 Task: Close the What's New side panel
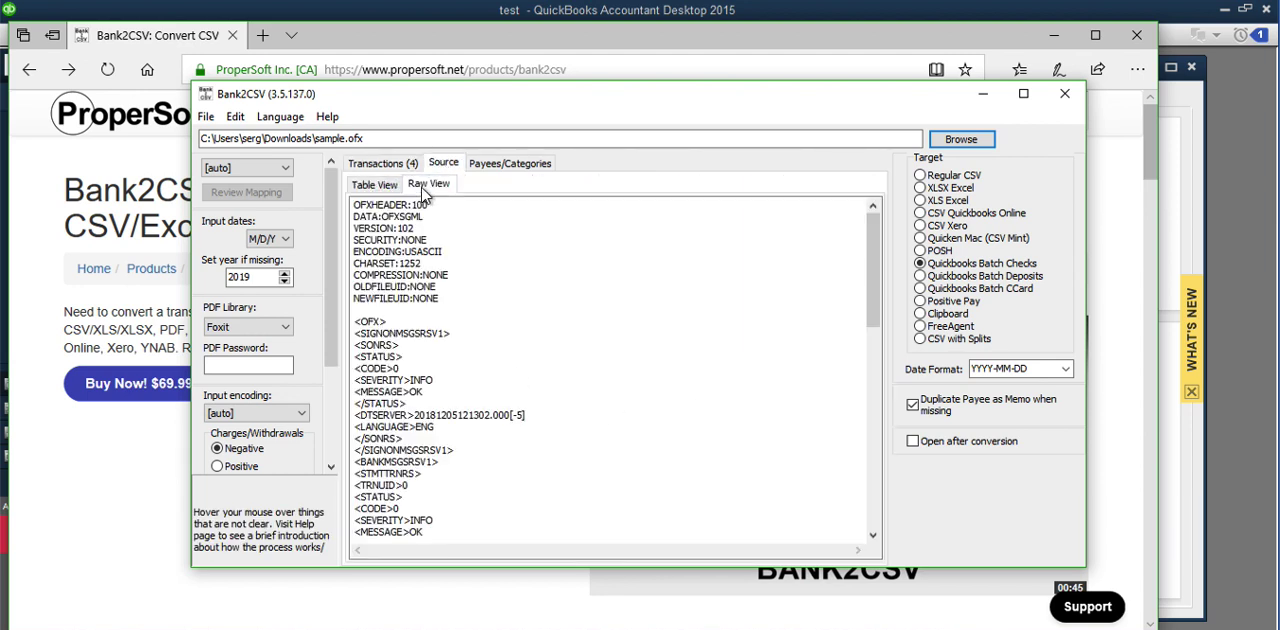pos(1191,392)
